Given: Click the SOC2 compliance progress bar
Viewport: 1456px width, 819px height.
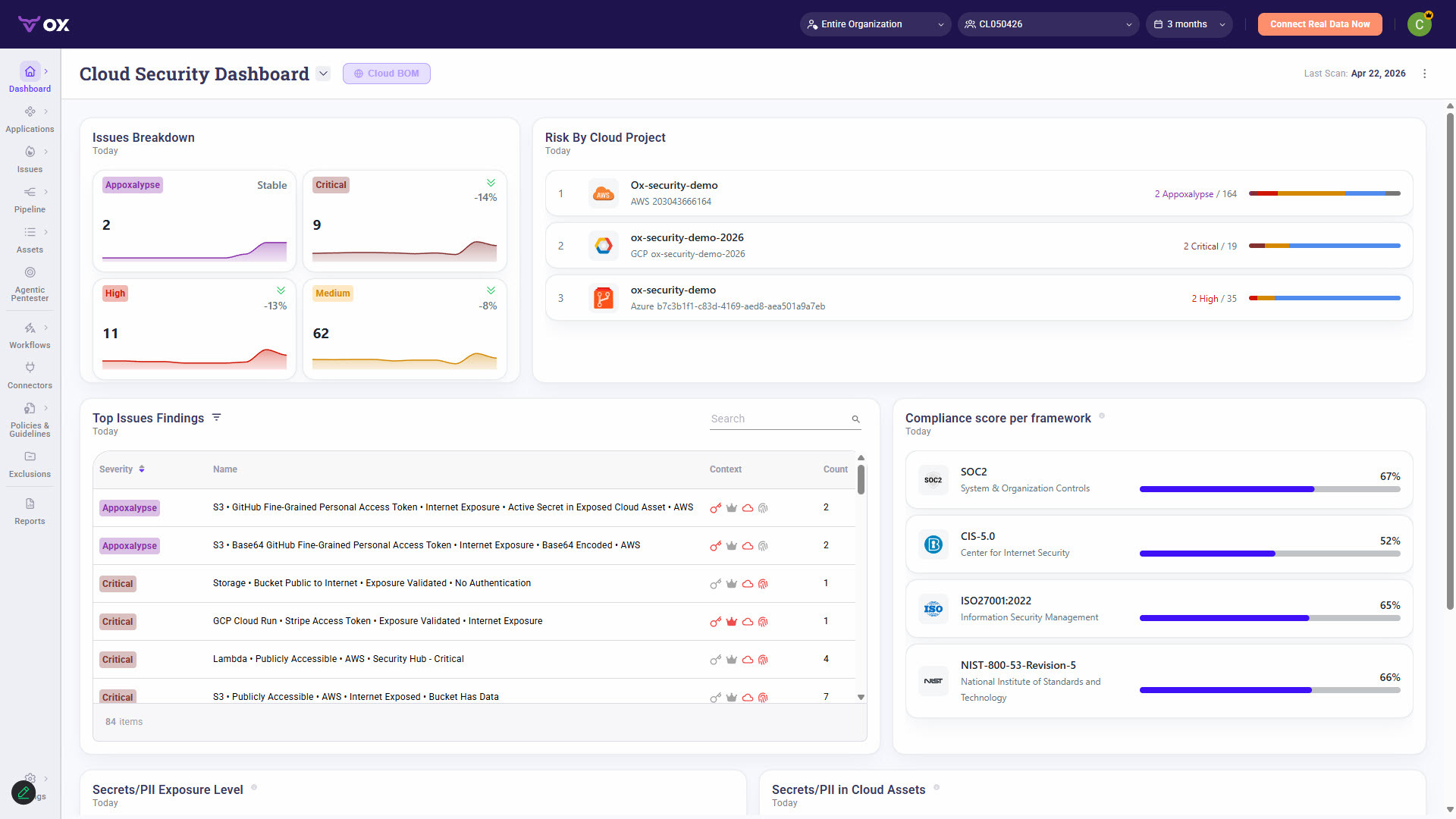Looking at the screenshot, I should coord(1269,489).
